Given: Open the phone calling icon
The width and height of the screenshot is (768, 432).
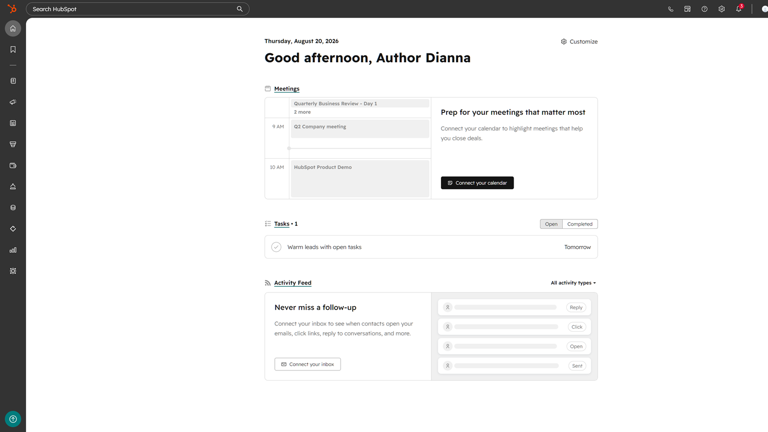Looking at the screenshot, I should point(671,9).
